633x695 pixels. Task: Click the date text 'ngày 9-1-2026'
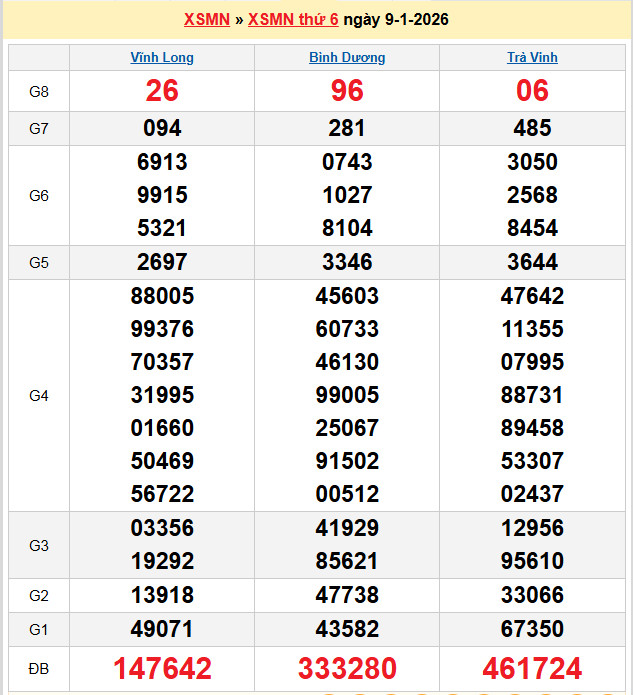coord(395,20)
